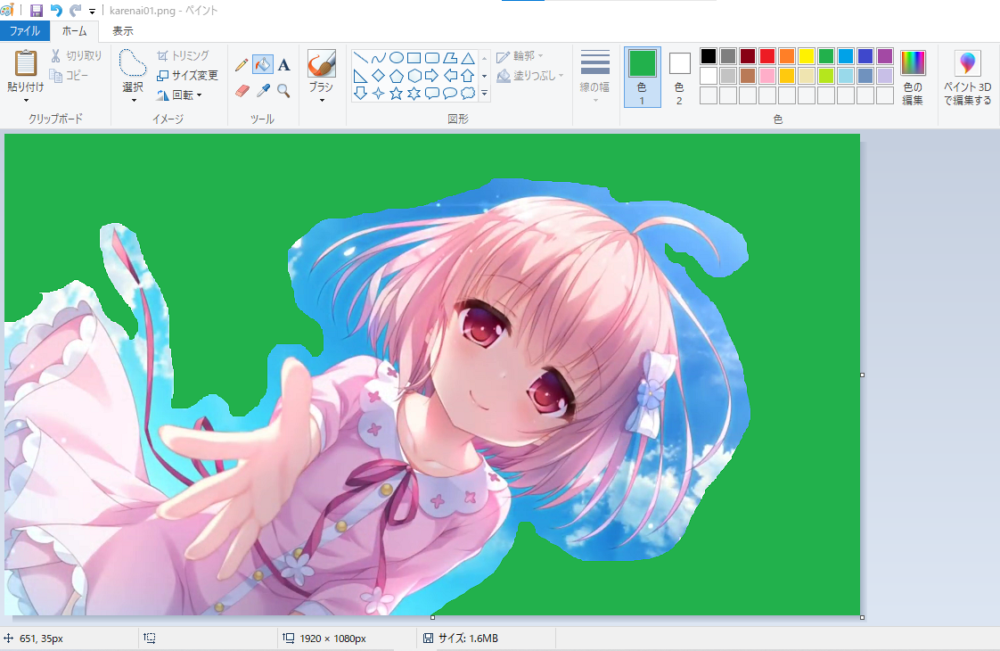Choose the Five-point star shape
The width and height of the screenshot is (1000, 651).
[x=396, y=94]
